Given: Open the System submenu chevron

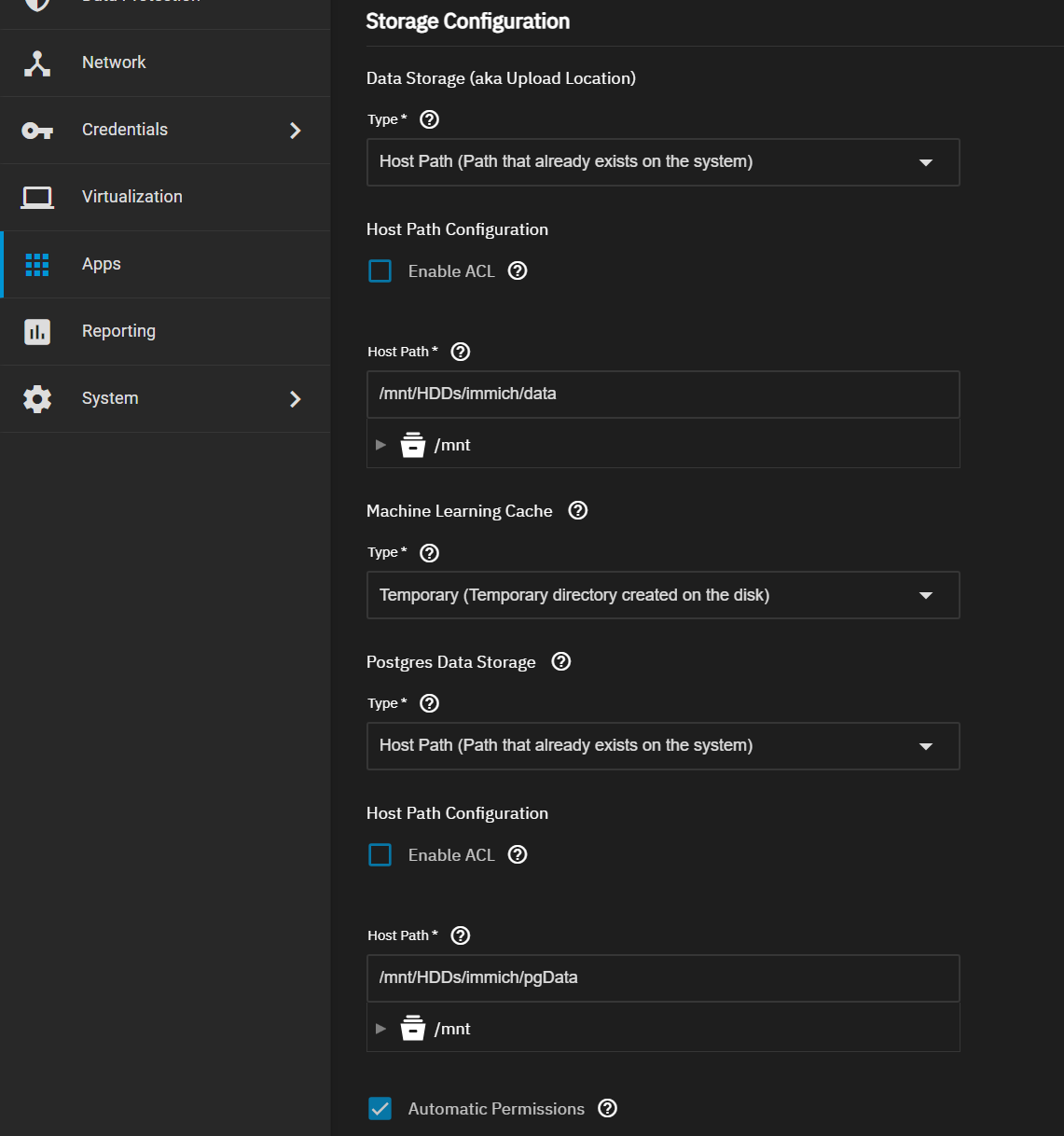Looking at the screenshot, I should pos(295,399).
